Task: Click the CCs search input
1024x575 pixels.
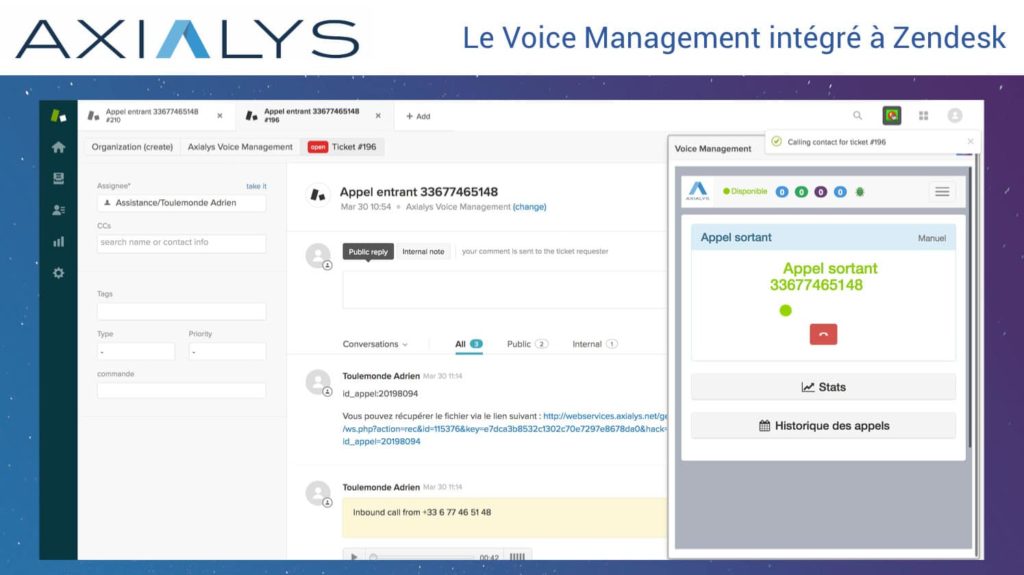Action: click(x=182, y=242)
